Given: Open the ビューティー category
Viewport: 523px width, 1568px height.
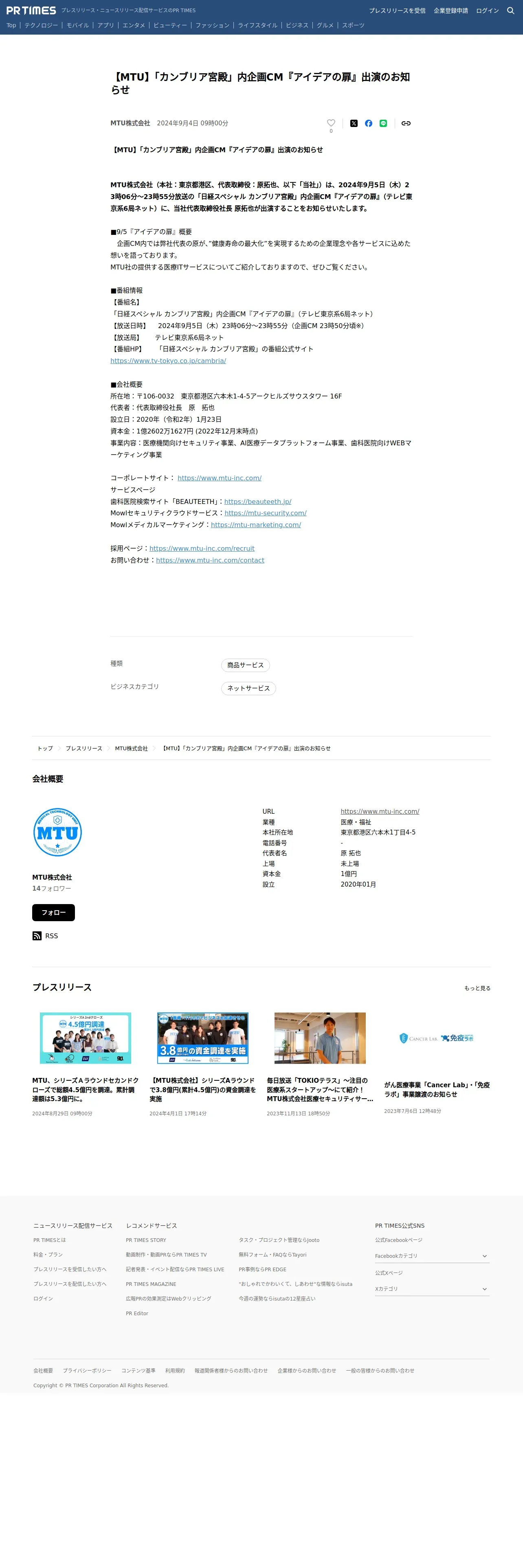Looking at the screenshot, I should (x=171, y=26).
